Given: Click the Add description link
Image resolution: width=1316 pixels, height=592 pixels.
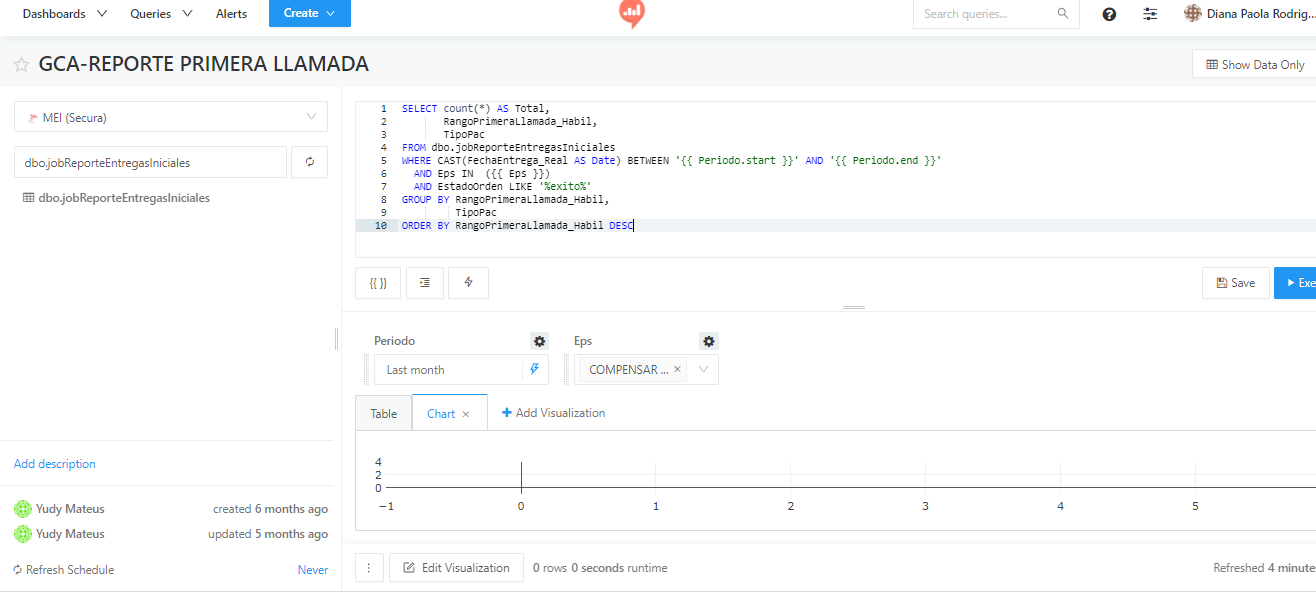Looking at the screenshot, I should [x=55, y=464].
